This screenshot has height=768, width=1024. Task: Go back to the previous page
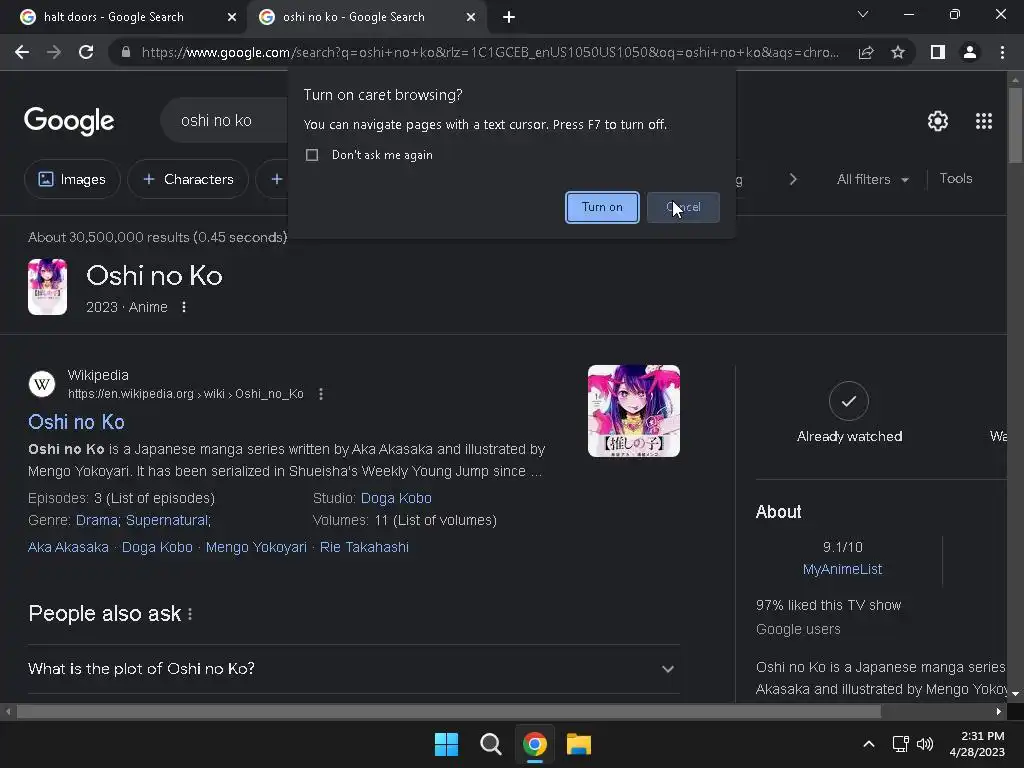(22, 52)
